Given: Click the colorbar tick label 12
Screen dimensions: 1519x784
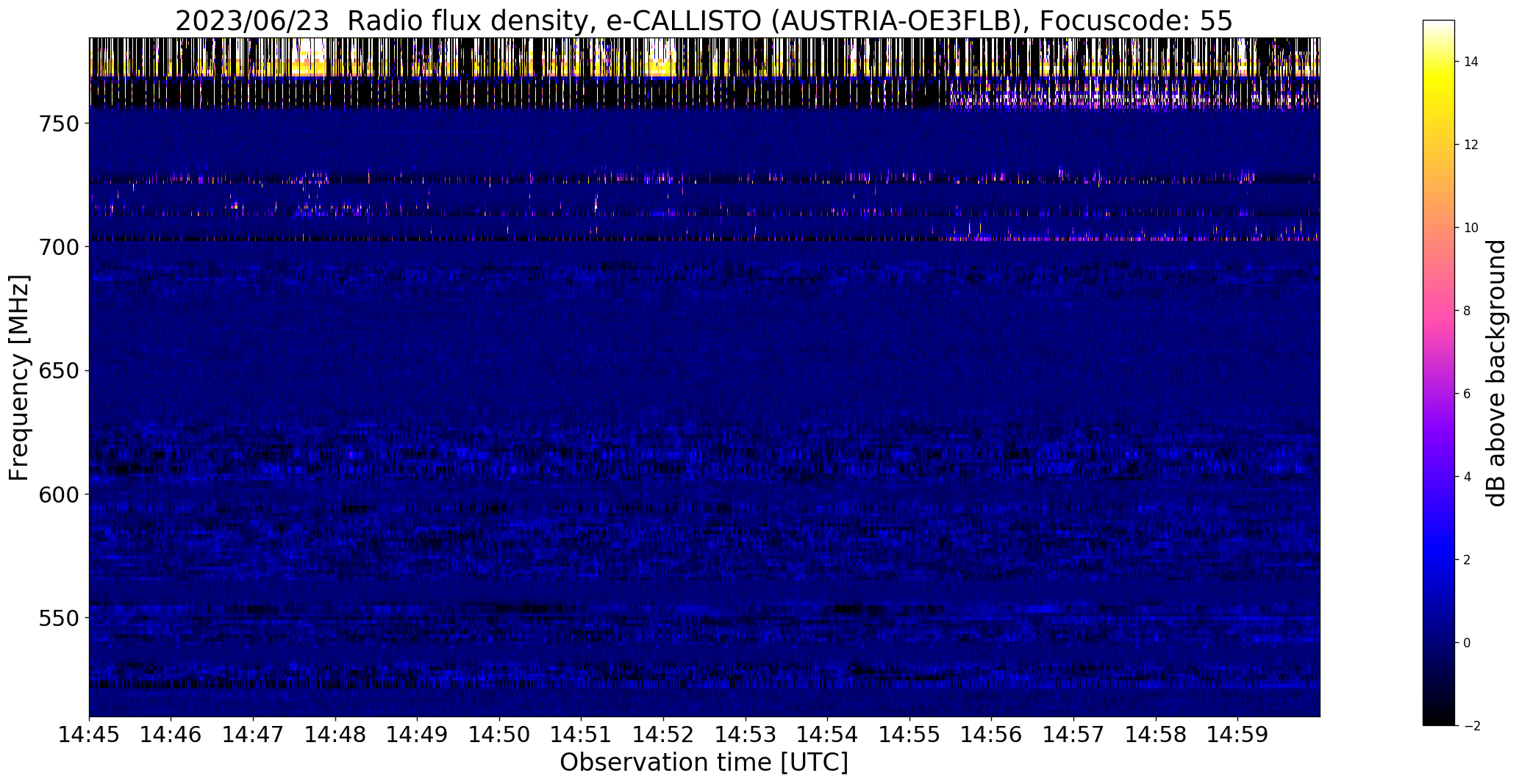Looking at the screenshot, I should [1471, 145].
